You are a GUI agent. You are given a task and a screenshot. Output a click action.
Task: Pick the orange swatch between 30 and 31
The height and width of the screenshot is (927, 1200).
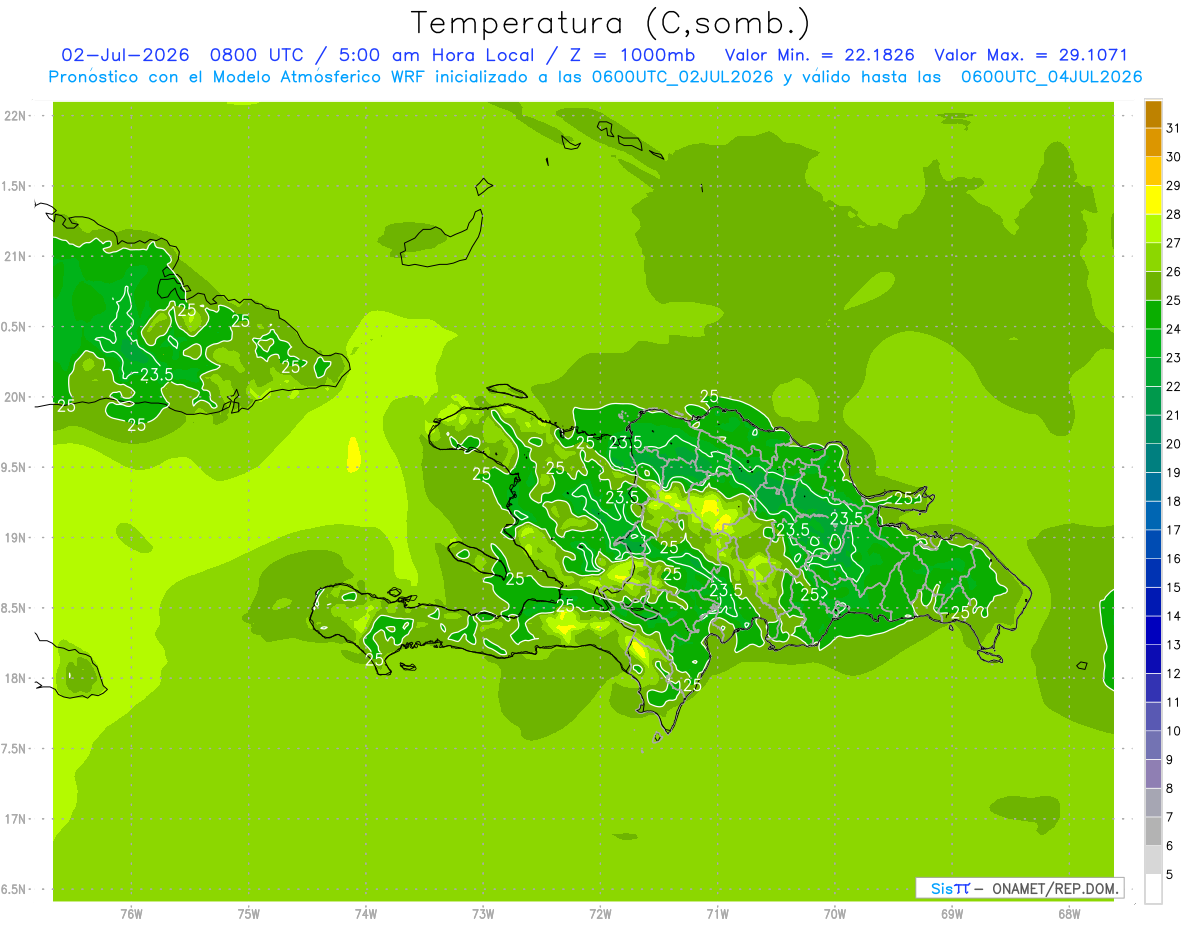coord(1153,142)
